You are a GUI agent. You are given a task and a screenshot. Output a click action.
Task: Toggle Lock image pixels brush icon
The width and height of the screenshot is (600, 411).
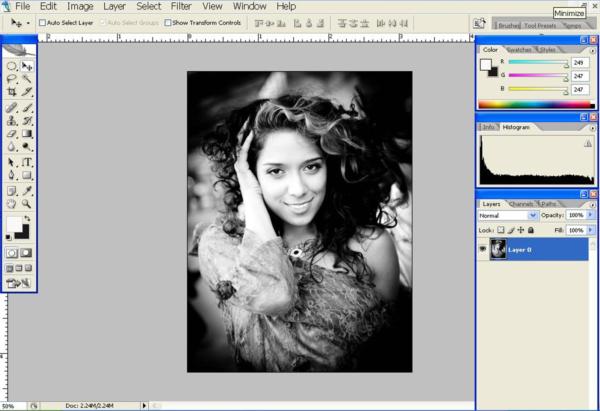pyautogui.click(x=511, y=230)
